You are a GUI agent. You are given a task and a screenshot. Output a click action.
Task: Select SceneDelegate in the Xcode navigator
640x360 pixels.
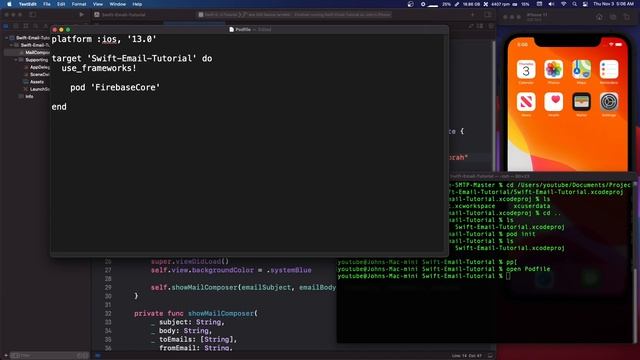(x=39, y=74)
